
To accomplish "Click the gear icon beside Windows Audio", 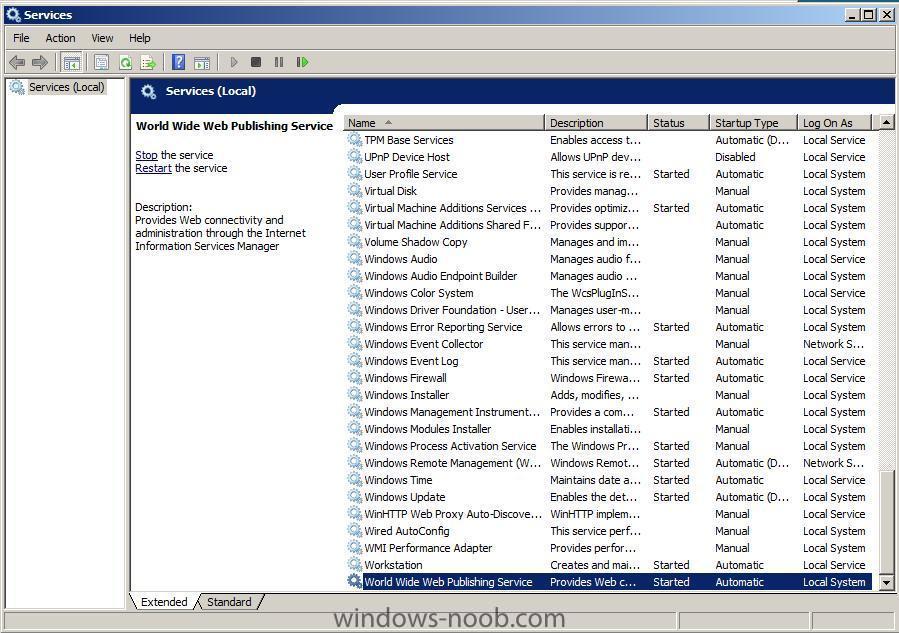I will [355, 259].
